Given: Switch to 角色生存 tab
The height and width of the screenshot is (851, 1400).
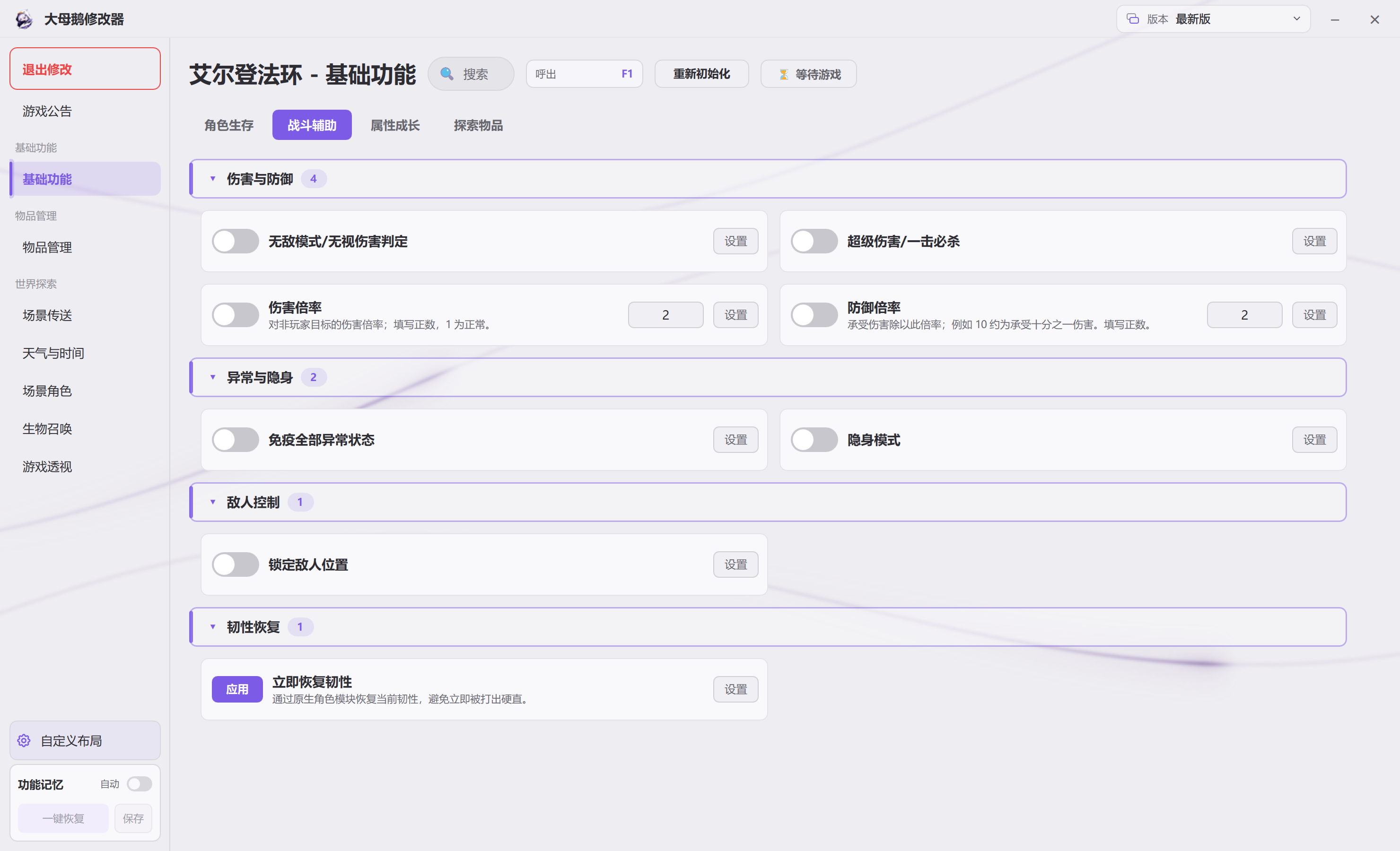Looking at the screenshot, I should pyautogui.click(x=229, y=125).
